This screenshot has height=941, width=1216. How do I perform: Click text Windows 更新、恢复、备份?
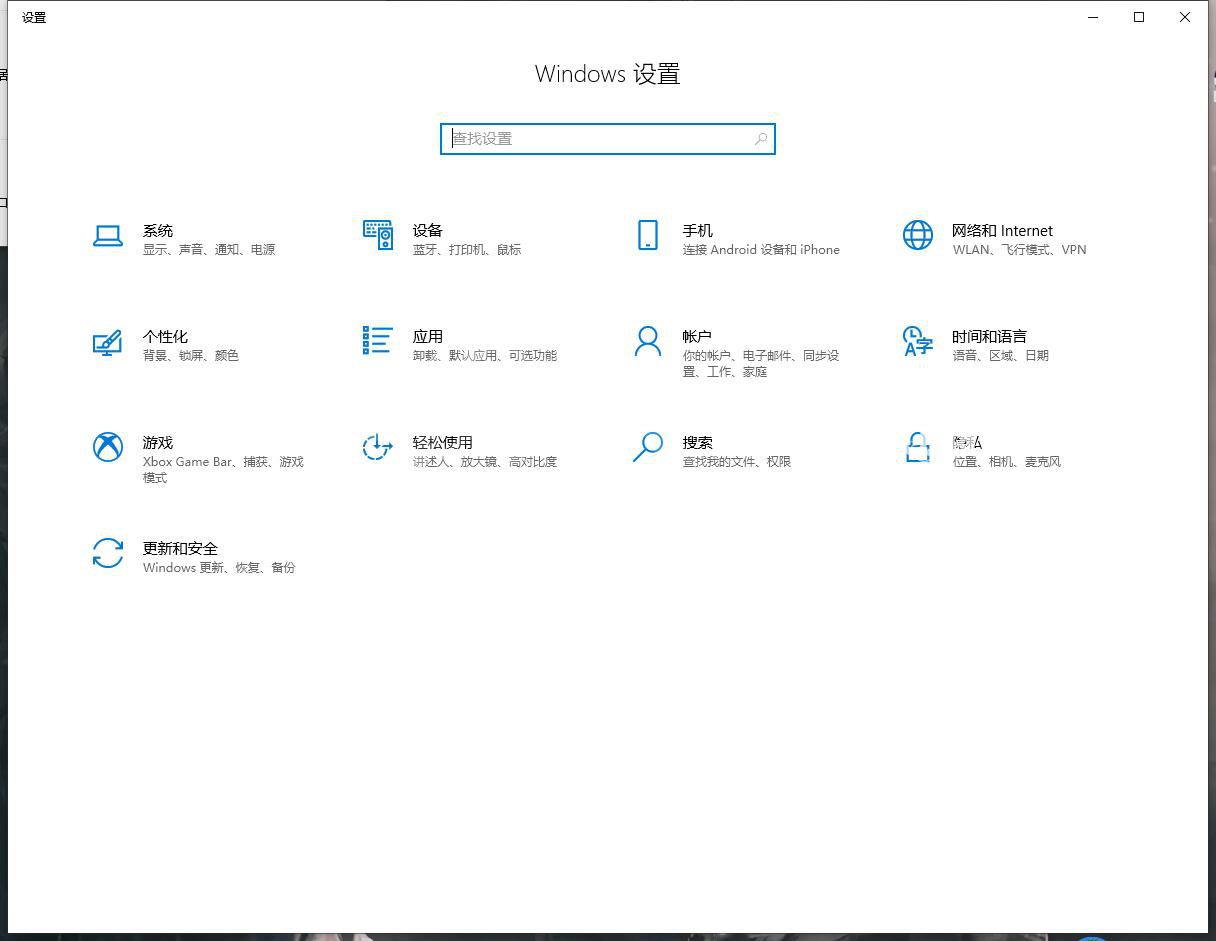tap(219, 568)
